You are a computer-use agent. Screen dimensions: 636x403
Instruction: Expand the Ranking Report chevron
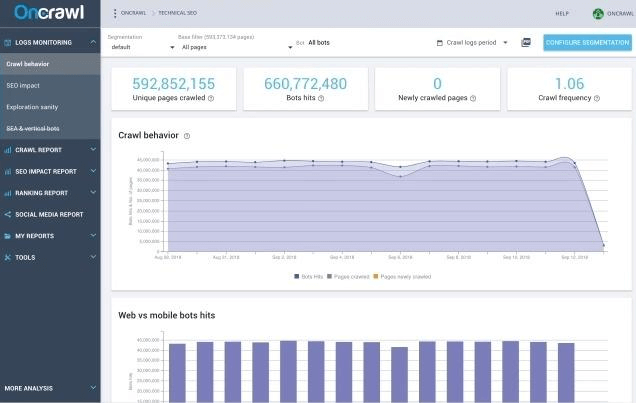click(x=93, y=193)
